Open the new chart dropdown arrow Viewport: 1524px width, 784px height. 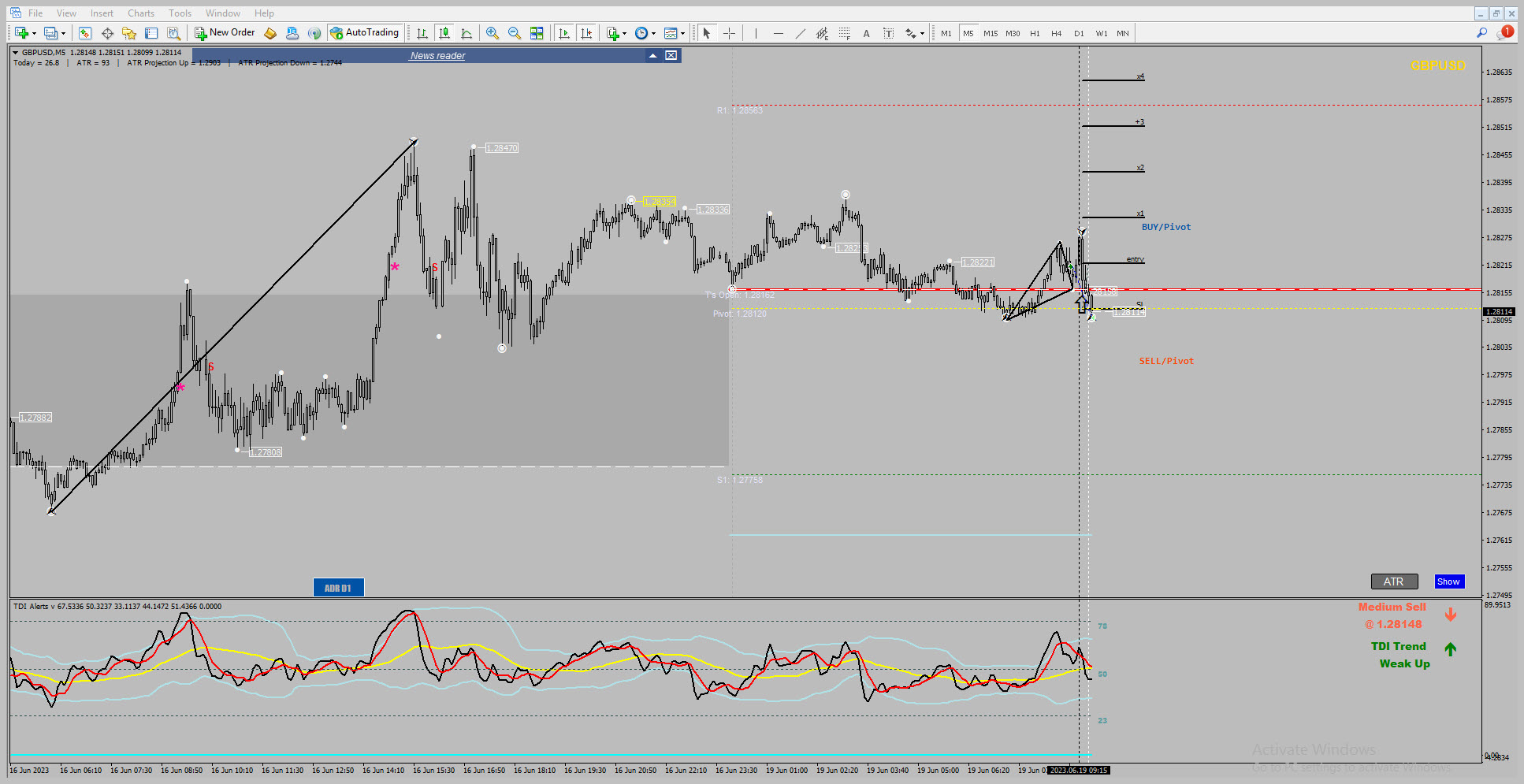tap(34, 33)
